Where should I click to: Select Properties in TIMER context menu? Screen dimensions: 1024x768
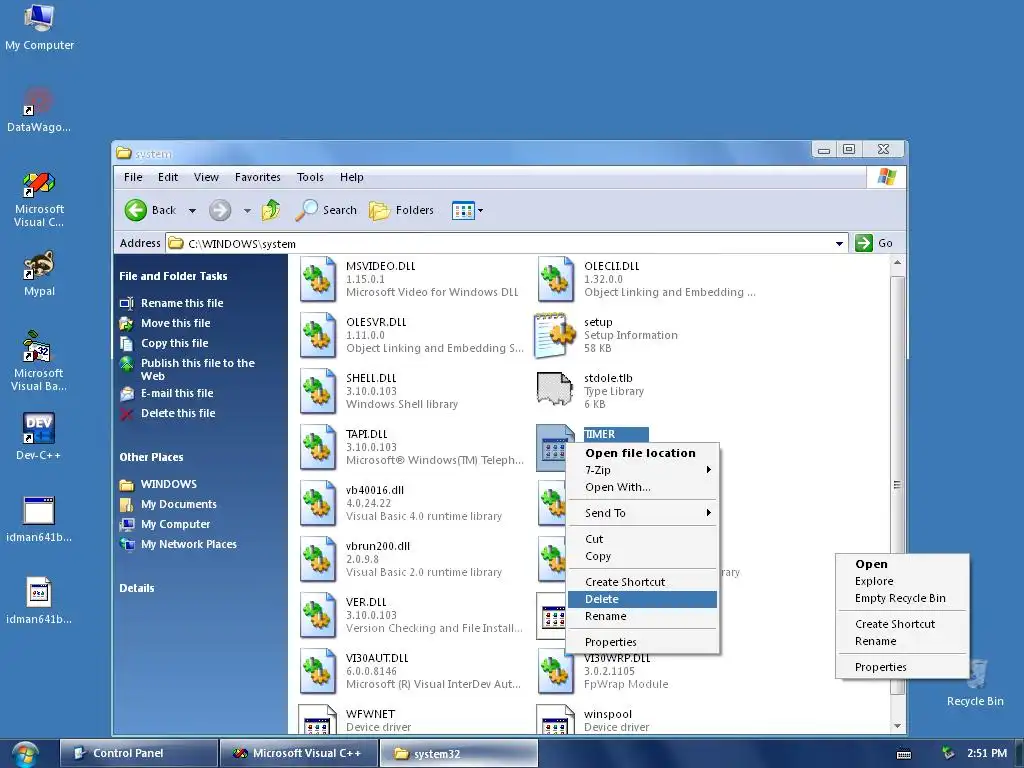[642, 642]
